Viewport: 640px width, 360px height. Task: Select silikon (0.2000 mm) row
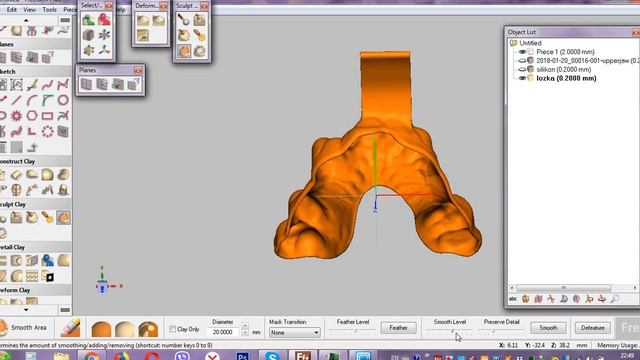563,69
